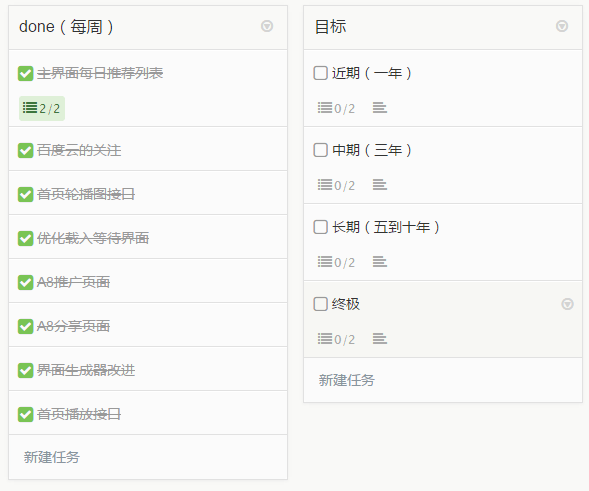This screenshot has width=589, height=491.
Task: Open the 2/2 subtask badge on 主界面每日推荐列表
Action: click(x=42, y=109)
